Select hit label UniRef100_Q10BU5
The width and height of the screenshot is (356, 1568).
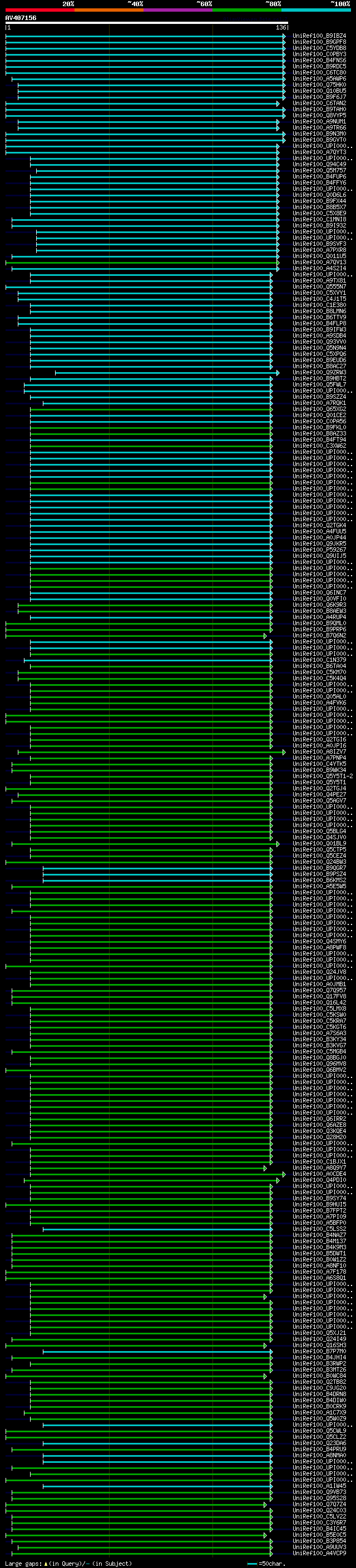click(x=319, y=91)
